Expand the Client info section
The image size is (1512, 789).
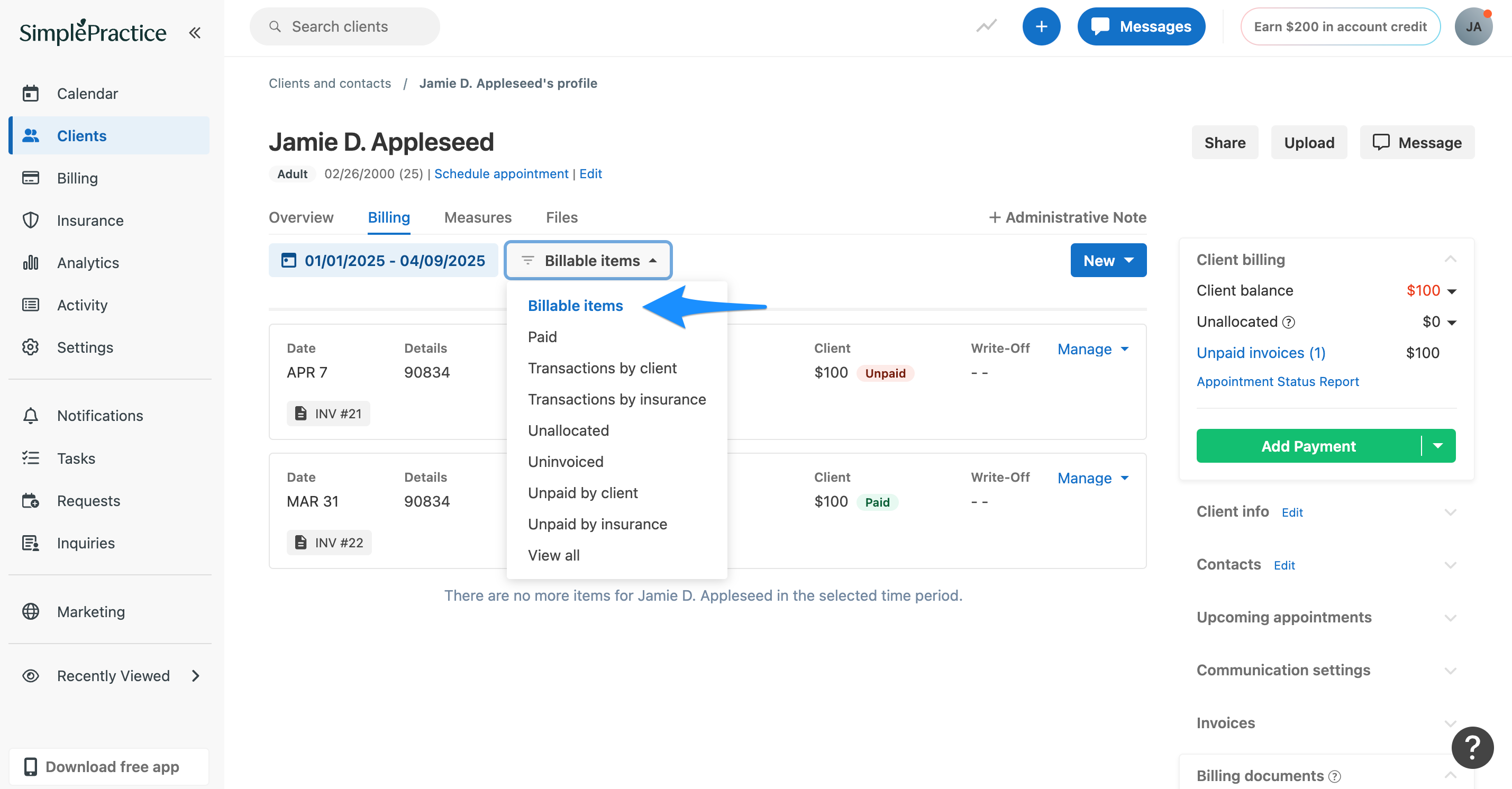click(x=1450, y=512)
